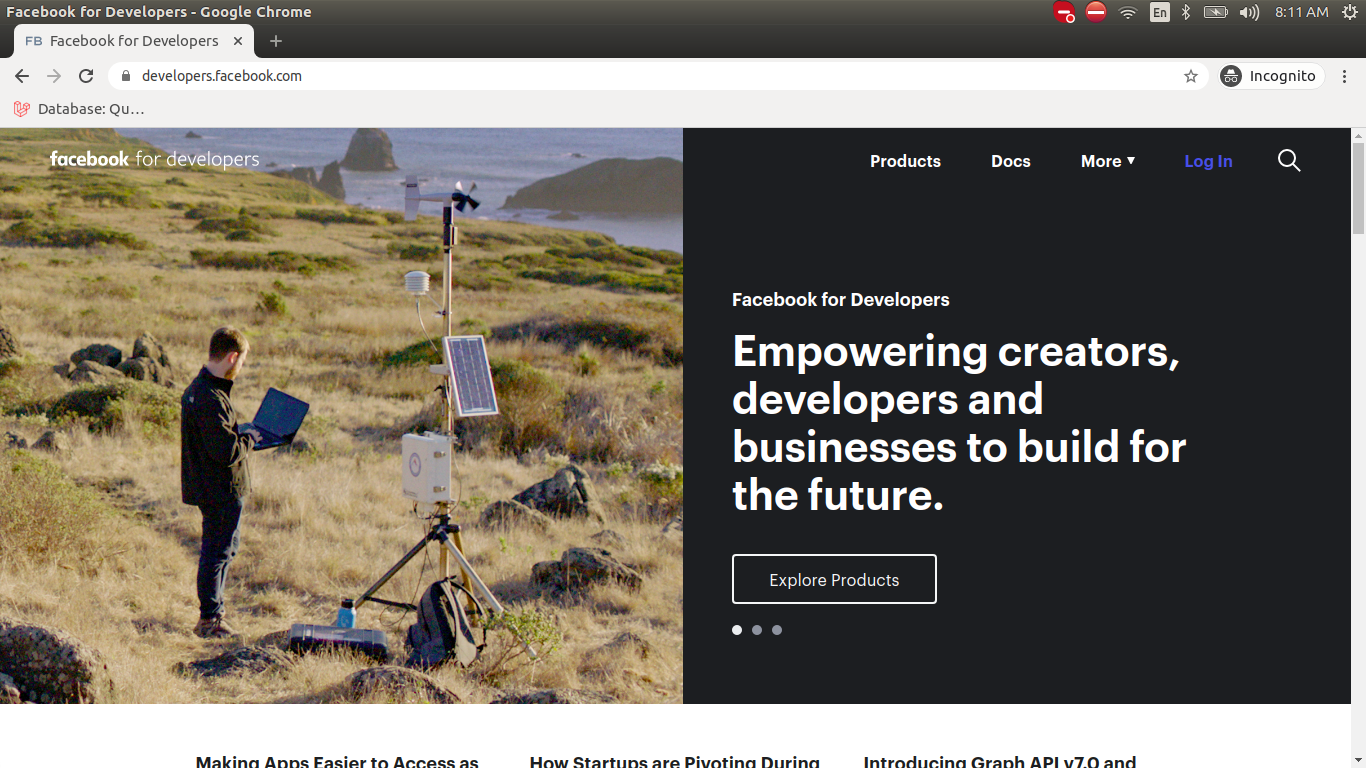
Task: Select the second carousel dot
Action: (757, 630)
